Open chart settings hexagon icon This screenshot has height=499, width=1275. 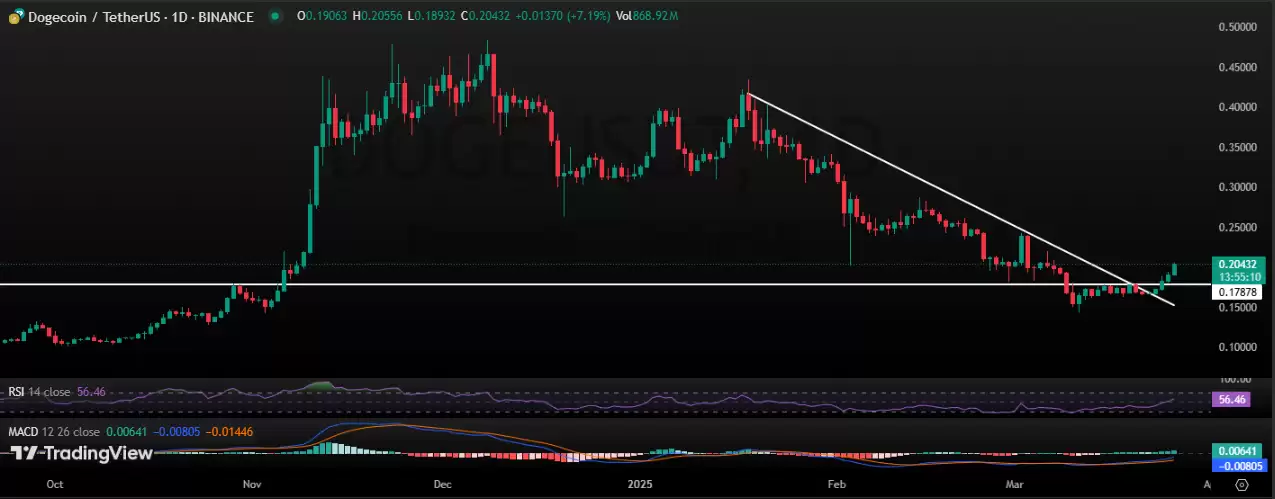[x=1241, y=483]
